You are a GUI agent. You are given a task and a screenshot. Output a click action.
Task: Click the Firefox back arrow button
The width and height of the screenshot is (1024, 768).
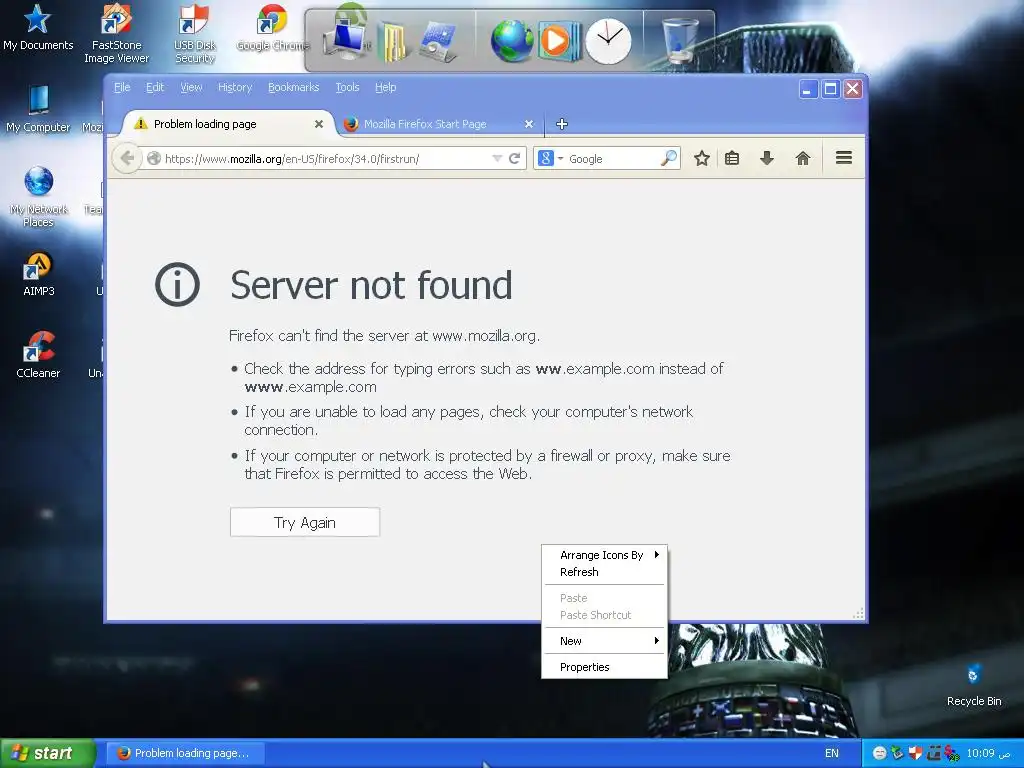coord(127,158)
